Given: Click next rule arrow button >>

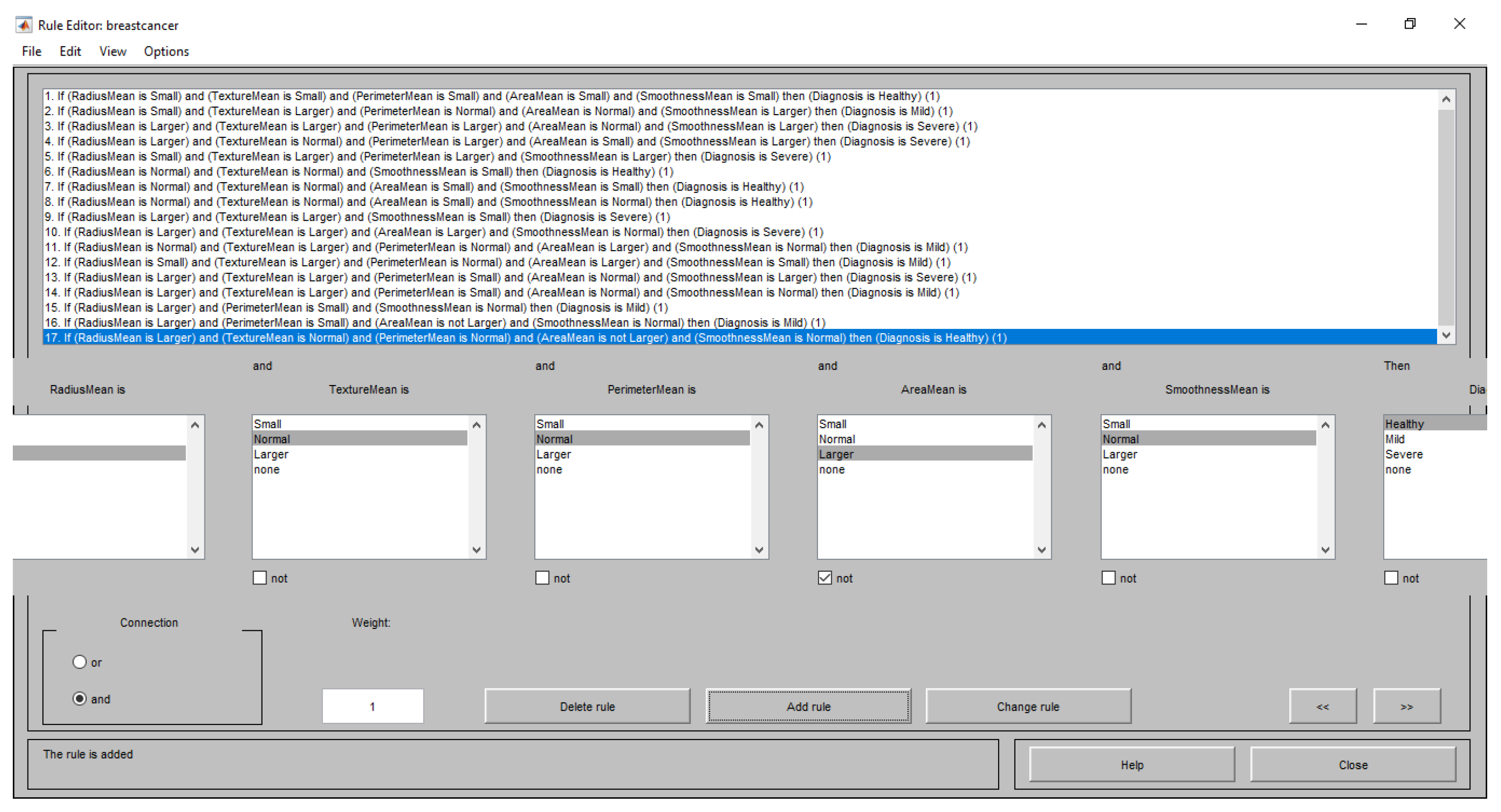Looking at the screenshot, I should (x=1406, y=706).
